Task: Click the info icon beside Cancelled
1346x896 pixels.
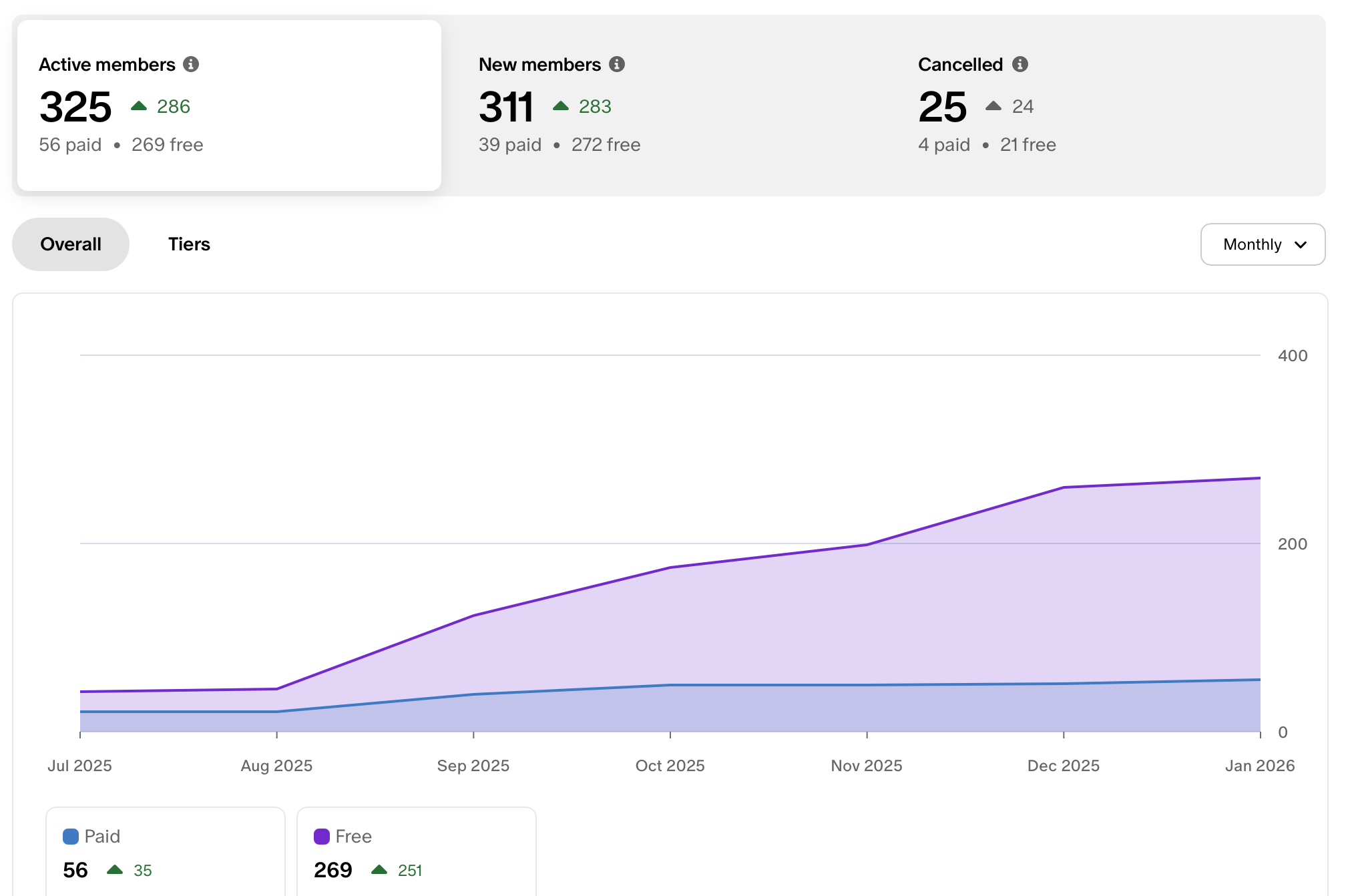Action: [x=1021, y=64]
